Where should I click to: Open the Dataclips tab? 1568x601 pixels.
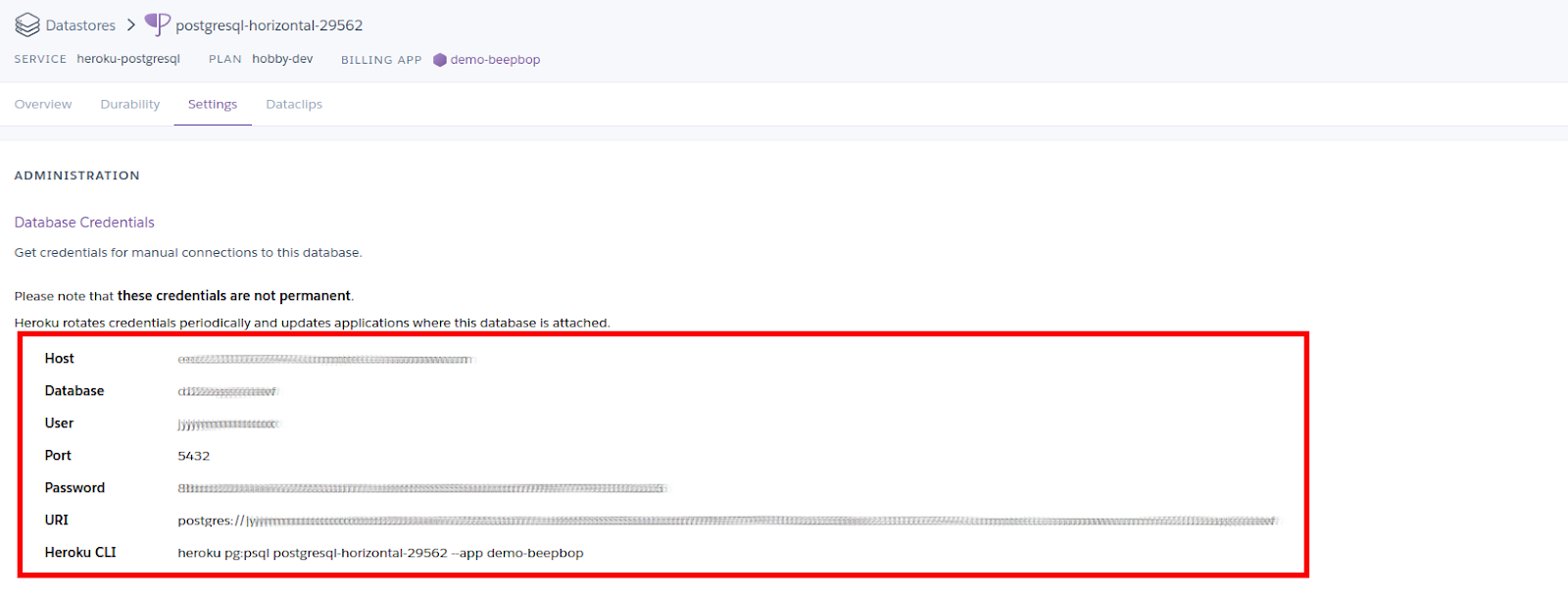point(294,104)
